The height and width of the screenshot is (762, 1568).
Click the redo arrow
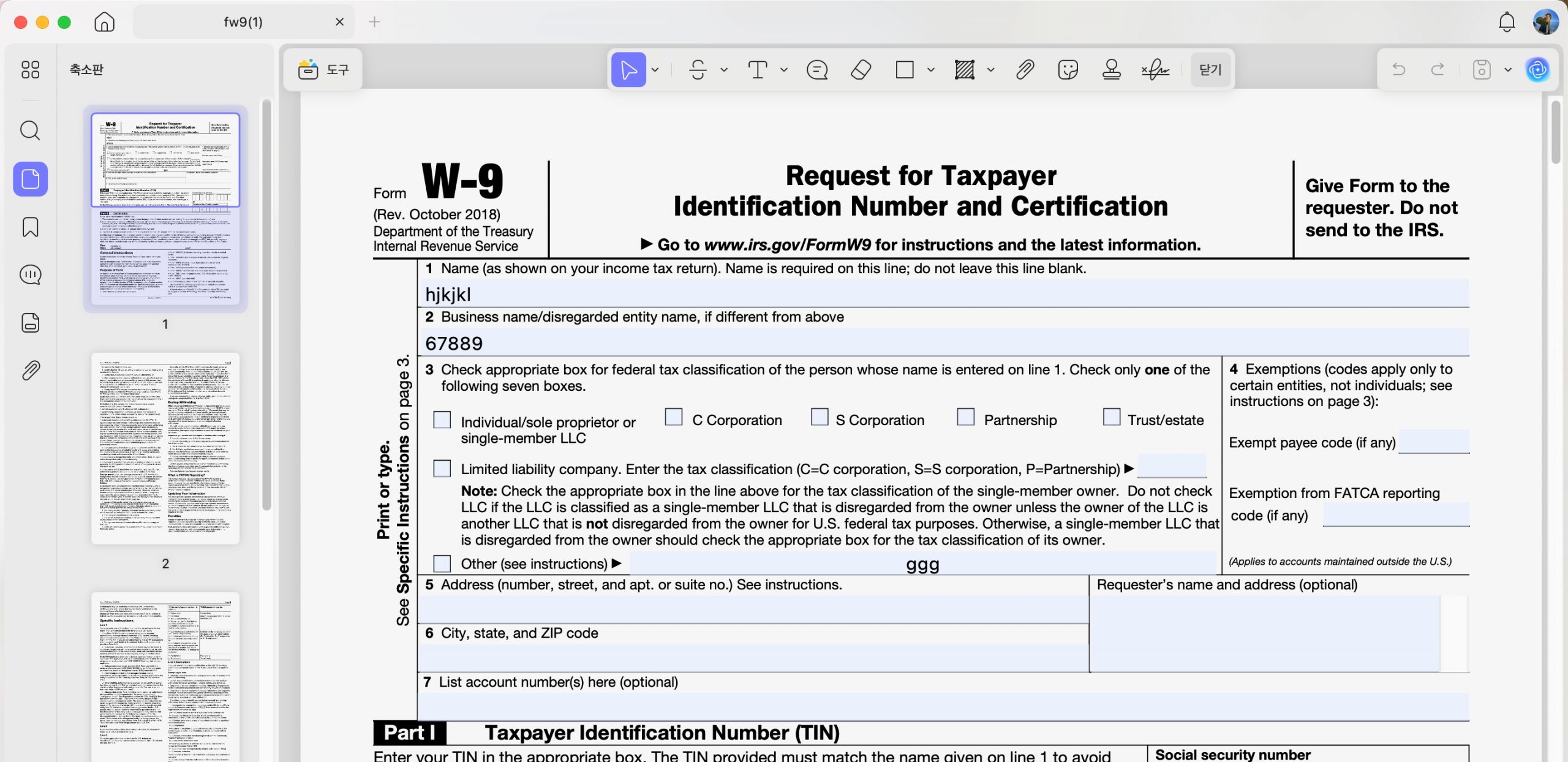1437,69
